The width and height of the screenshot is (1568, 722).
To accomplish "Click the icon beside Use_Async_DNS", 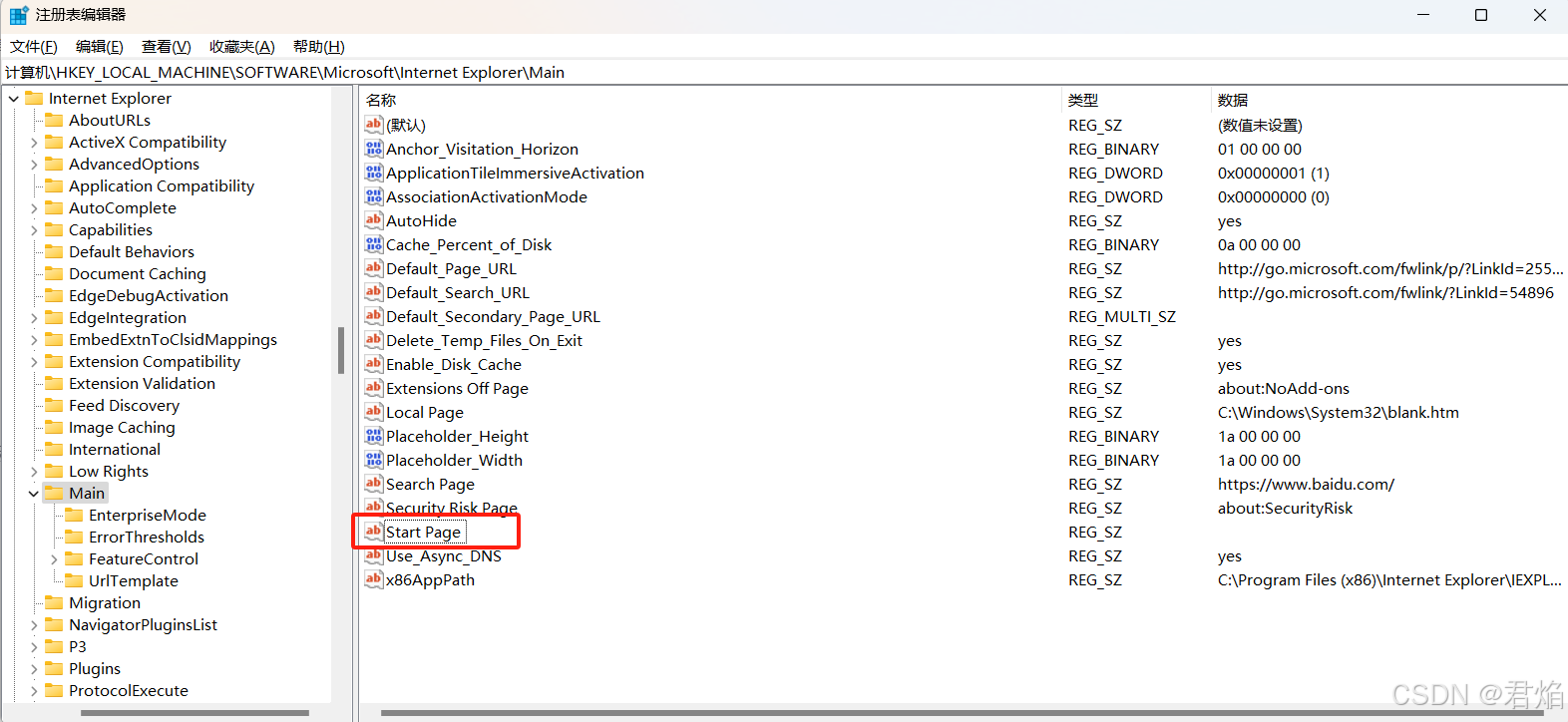I will (374, 555).
